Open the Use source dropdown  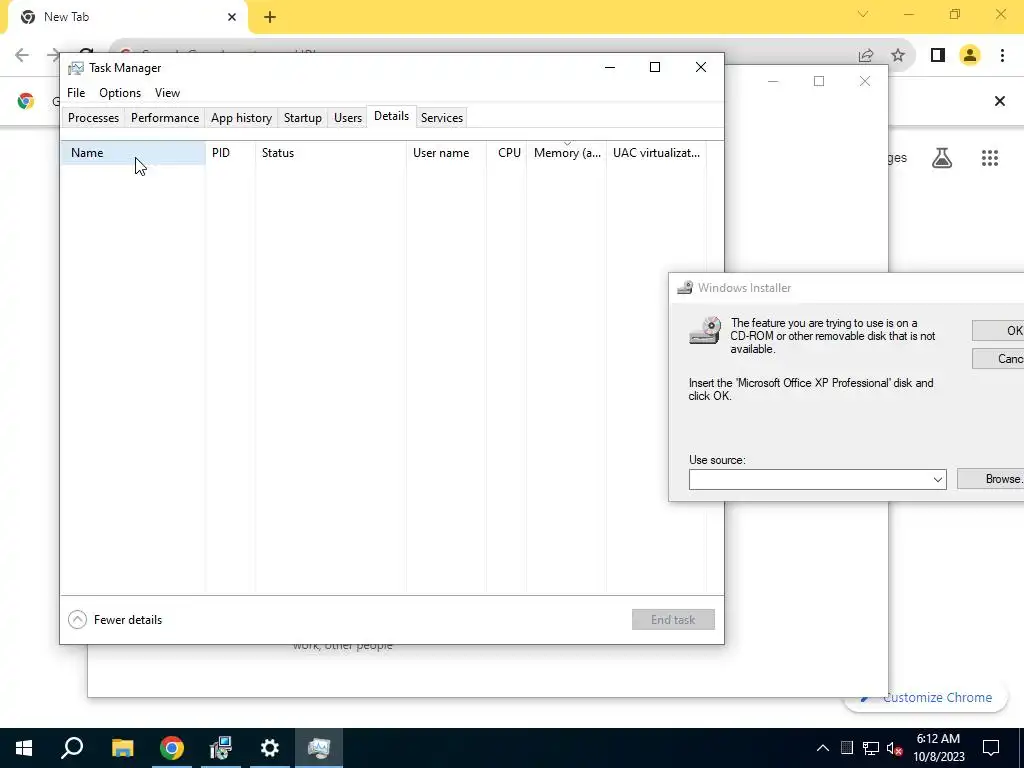click(x=938, y=479)
